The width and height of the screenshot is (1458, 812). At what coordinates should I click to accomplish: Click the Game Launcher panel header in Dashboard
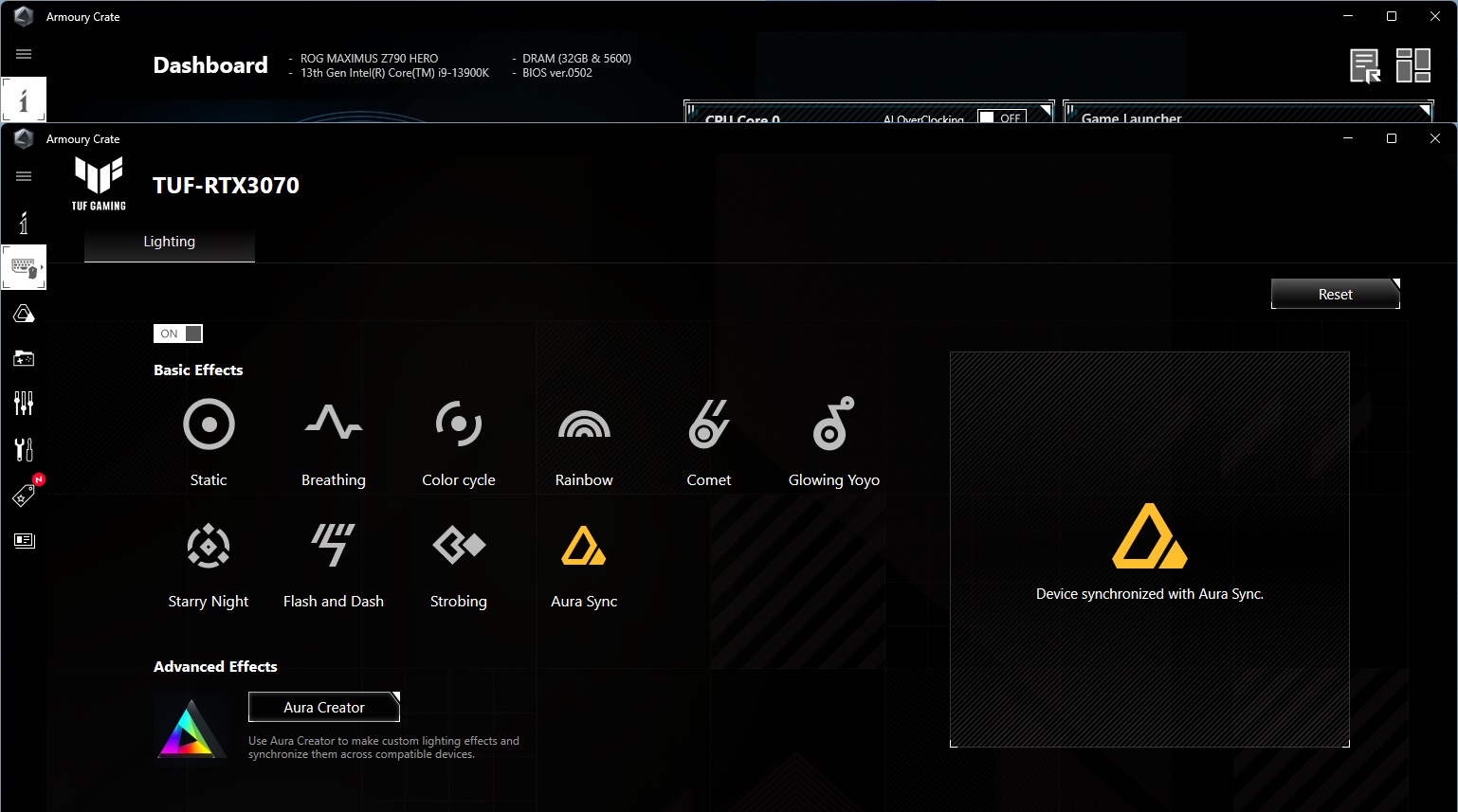tap(1132, 117)
